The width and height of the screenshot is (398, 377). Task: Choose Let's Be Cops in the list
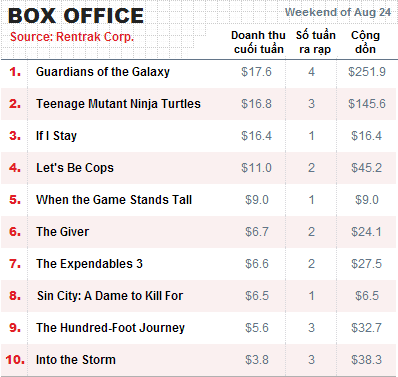75,168
